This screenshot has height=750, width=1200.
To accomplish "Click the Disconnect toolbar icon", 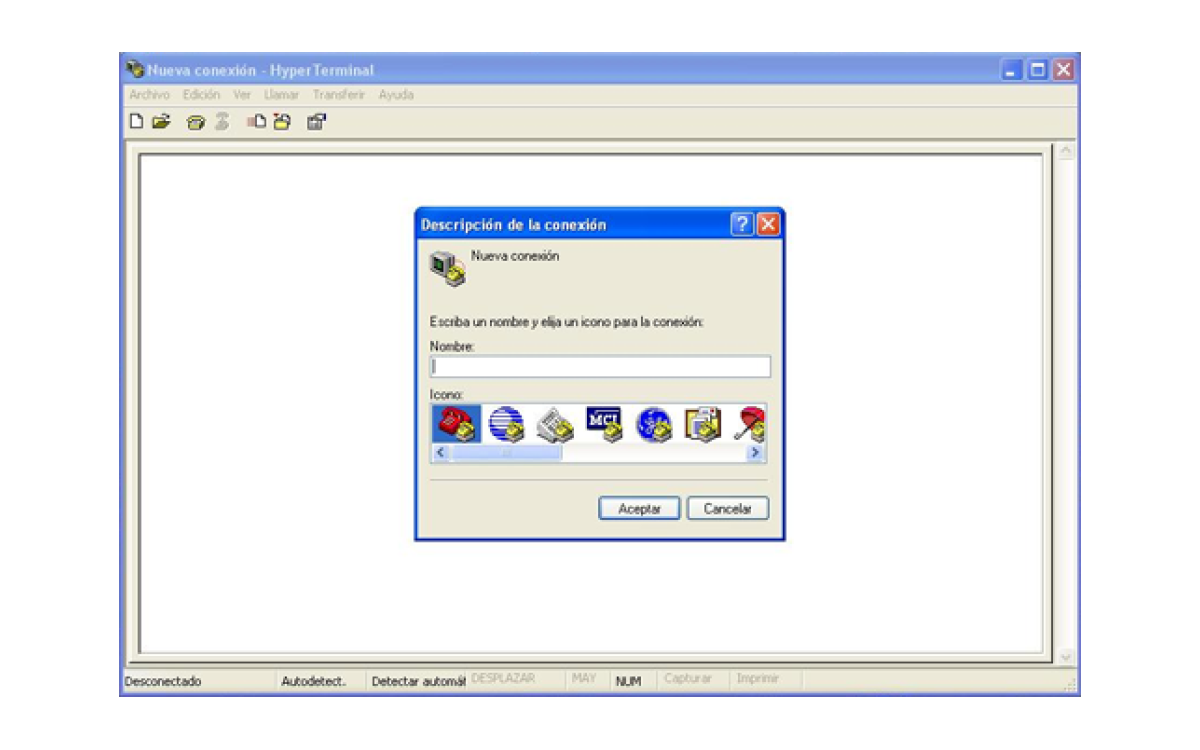I will (222, 122).
